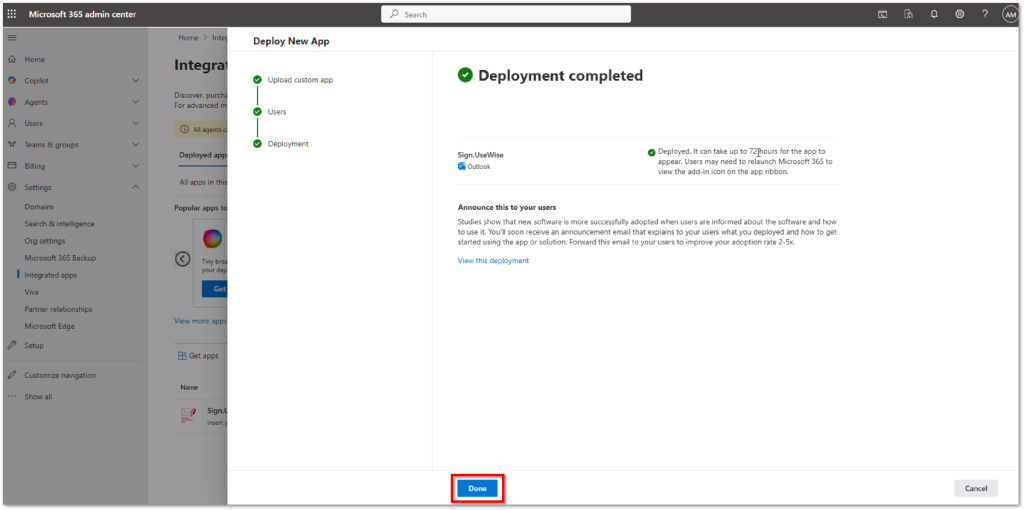The height and width of the screenshot is (510, 1024).
Task: Expand the Teams & groups section
Action: click(135, 144)
